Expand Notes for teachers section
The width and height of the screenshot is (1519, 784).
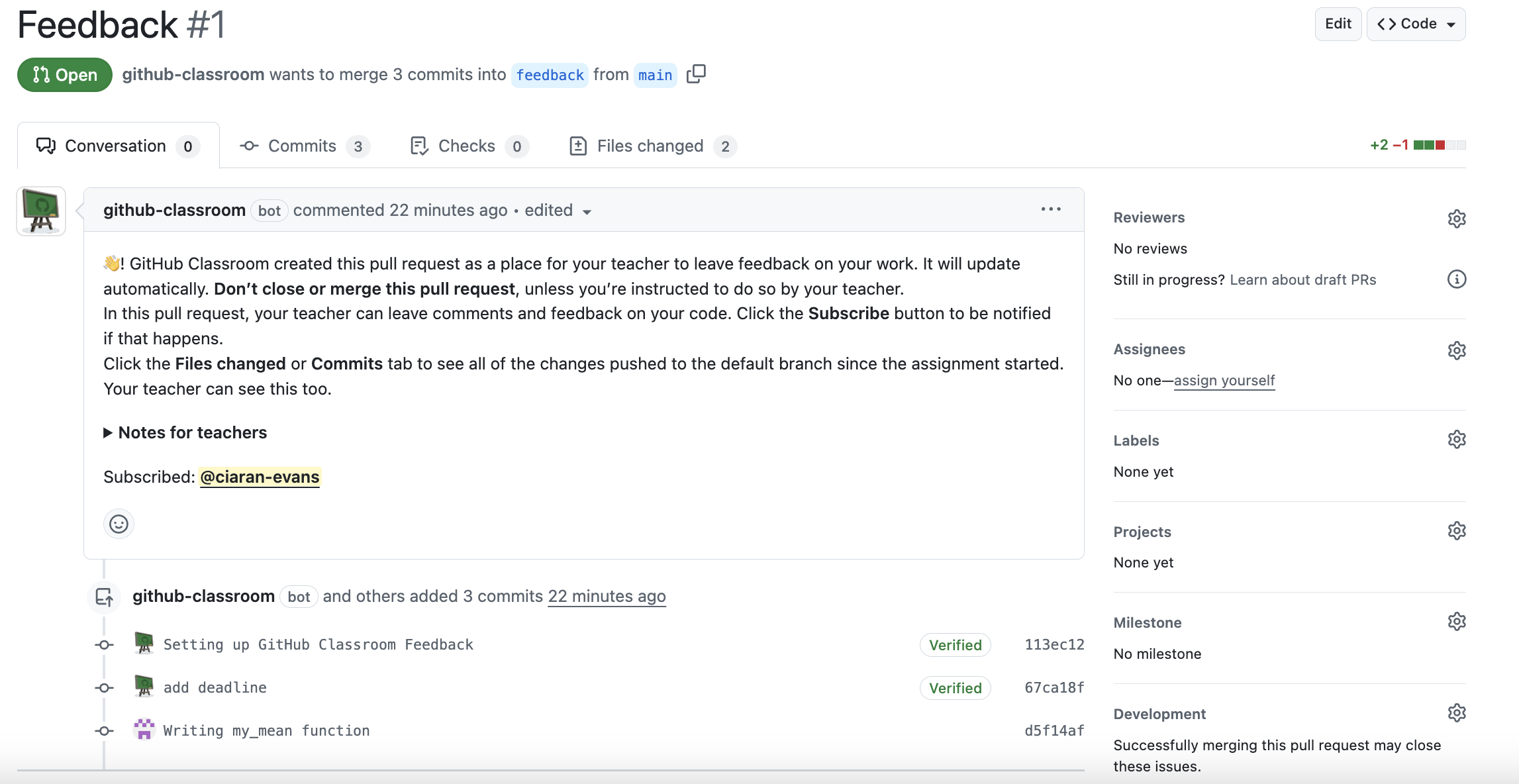[185, 433]
